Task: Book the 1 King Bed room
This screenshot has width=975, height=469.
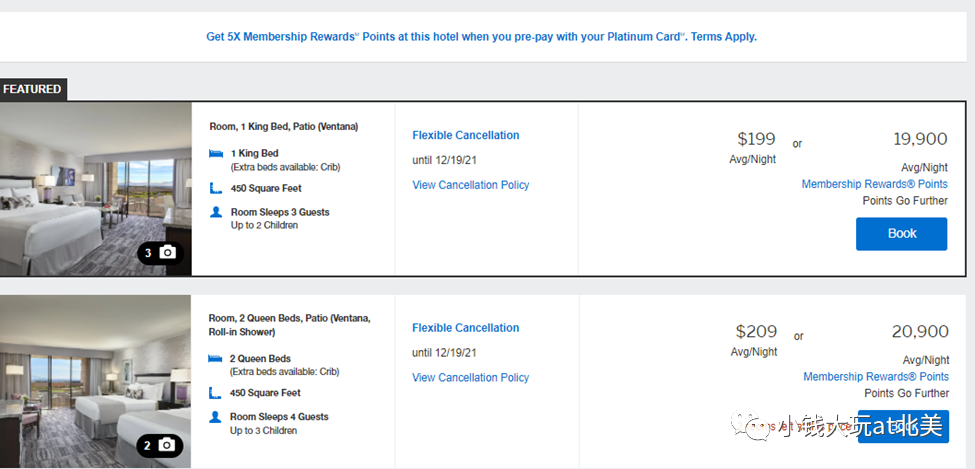Action: coord(901,234)
